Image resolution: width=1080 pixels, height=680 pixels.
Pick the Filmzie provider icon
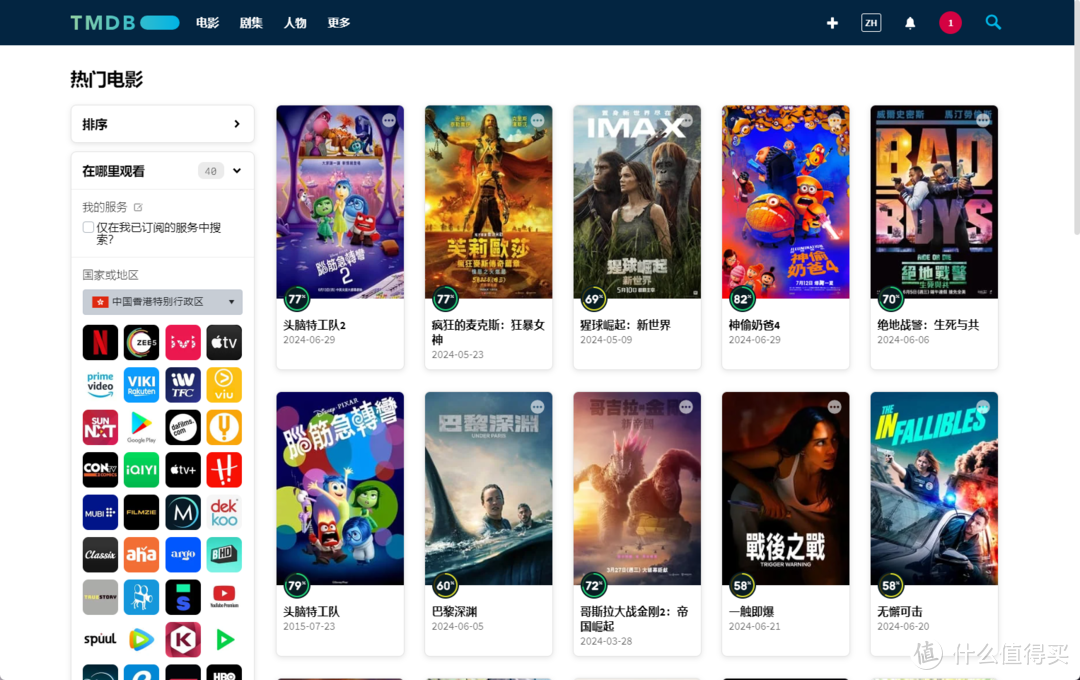(142, 513)
